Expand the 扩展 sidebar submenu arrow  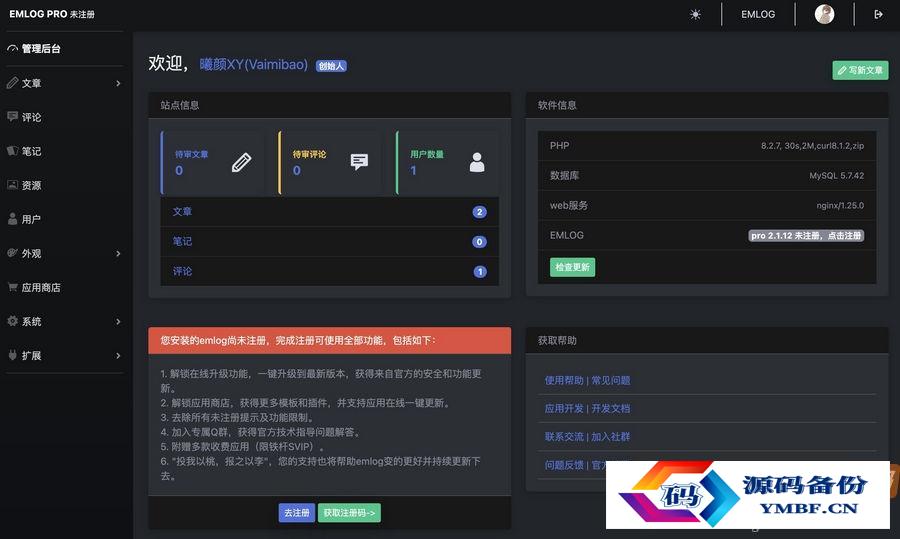pos(118,355)
